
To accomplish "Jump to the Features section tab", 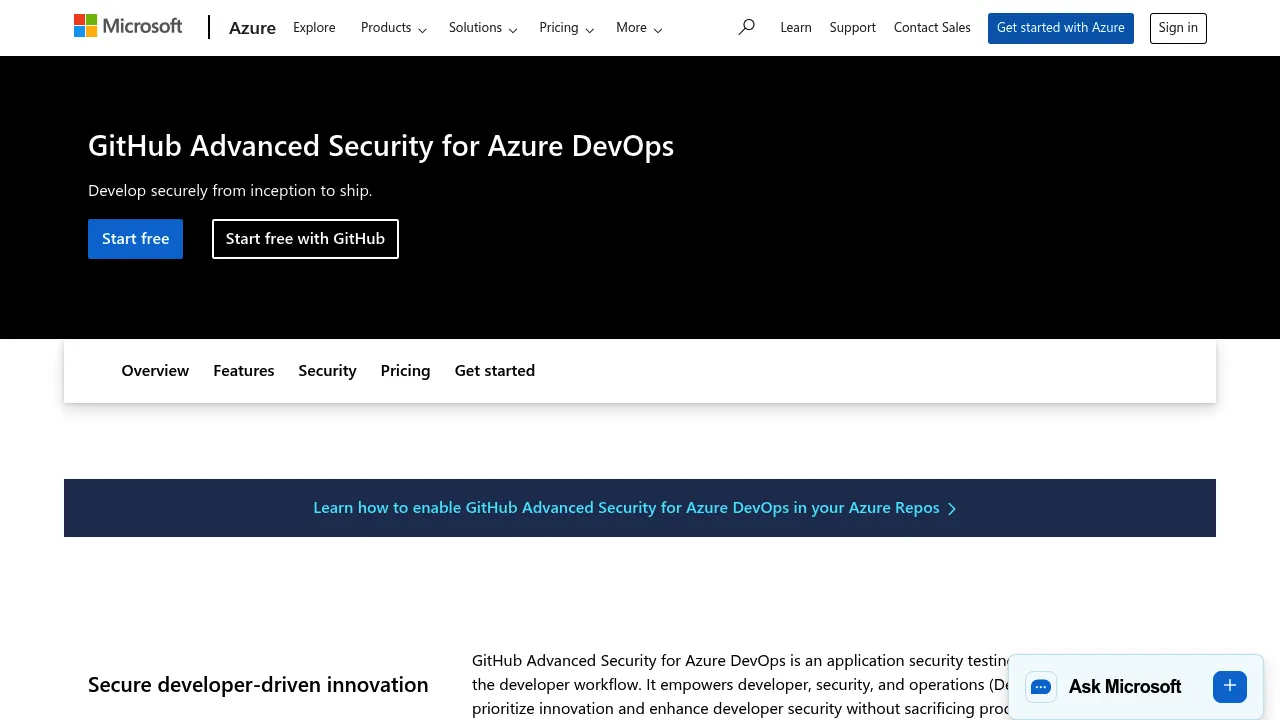I will (244, 371).
